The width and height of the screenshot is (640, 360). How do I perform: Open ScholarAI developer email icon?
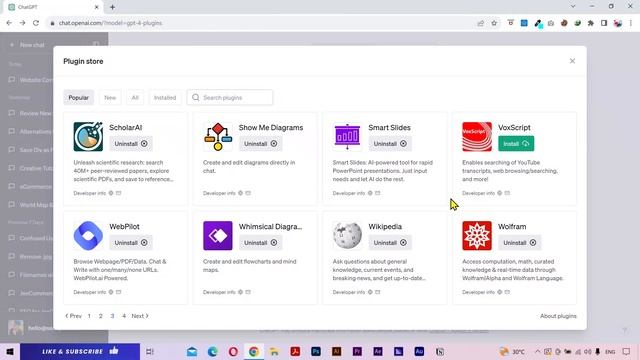(118, 193)
